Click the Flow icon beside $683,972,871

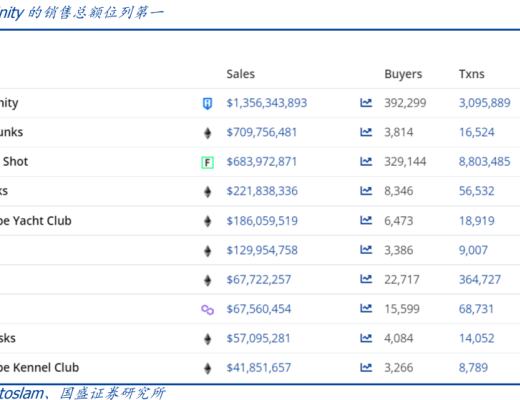click(207, 163)
